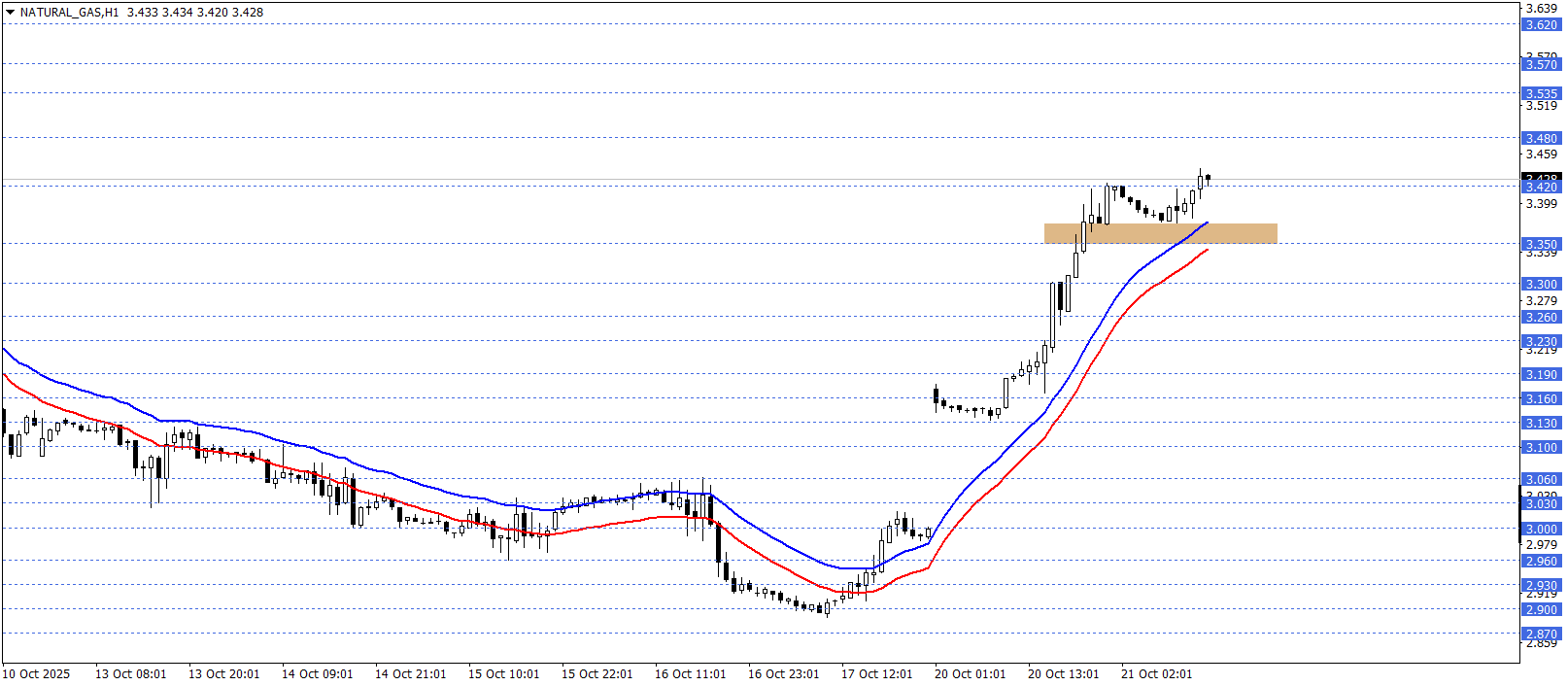This screenshot has height=686, width=1568.
Task: Select the 3.300 horizontal line label
Action: (x=1541, y=285)
